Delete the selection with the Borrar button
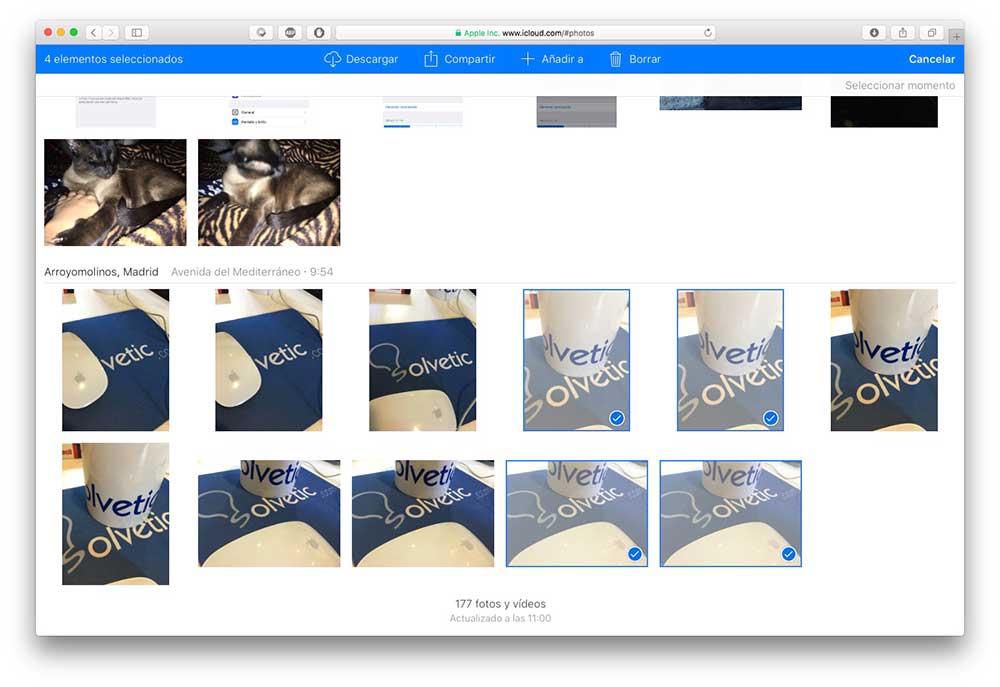This screenshot has width=1000, height=687. click(635, 59)
